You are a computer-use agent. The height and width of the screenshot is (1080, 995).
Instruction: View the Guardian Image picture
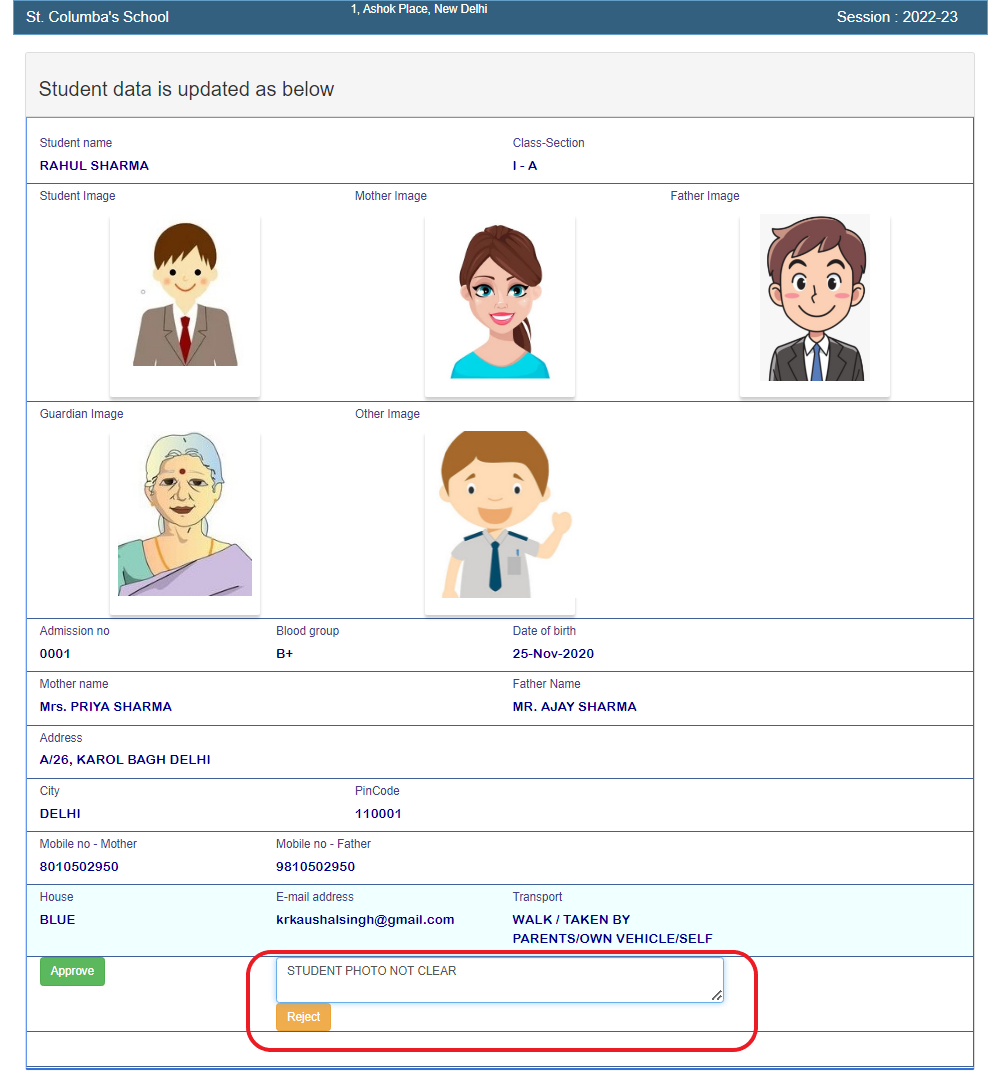click(185, 515)
